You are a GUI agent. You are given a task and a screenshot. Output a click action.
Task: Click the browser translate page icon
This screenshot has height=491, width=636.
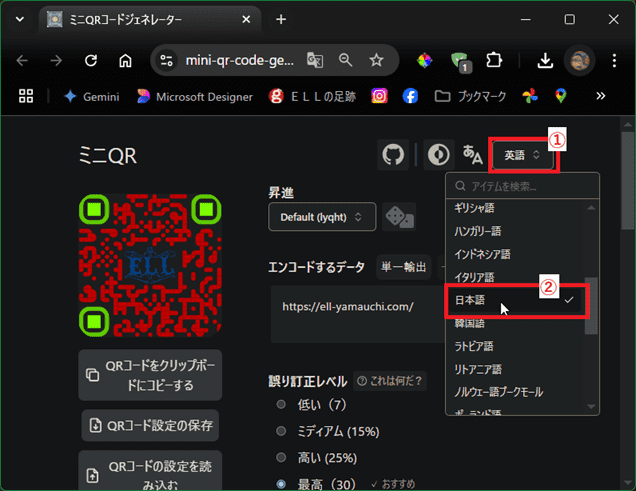[315, 60]
